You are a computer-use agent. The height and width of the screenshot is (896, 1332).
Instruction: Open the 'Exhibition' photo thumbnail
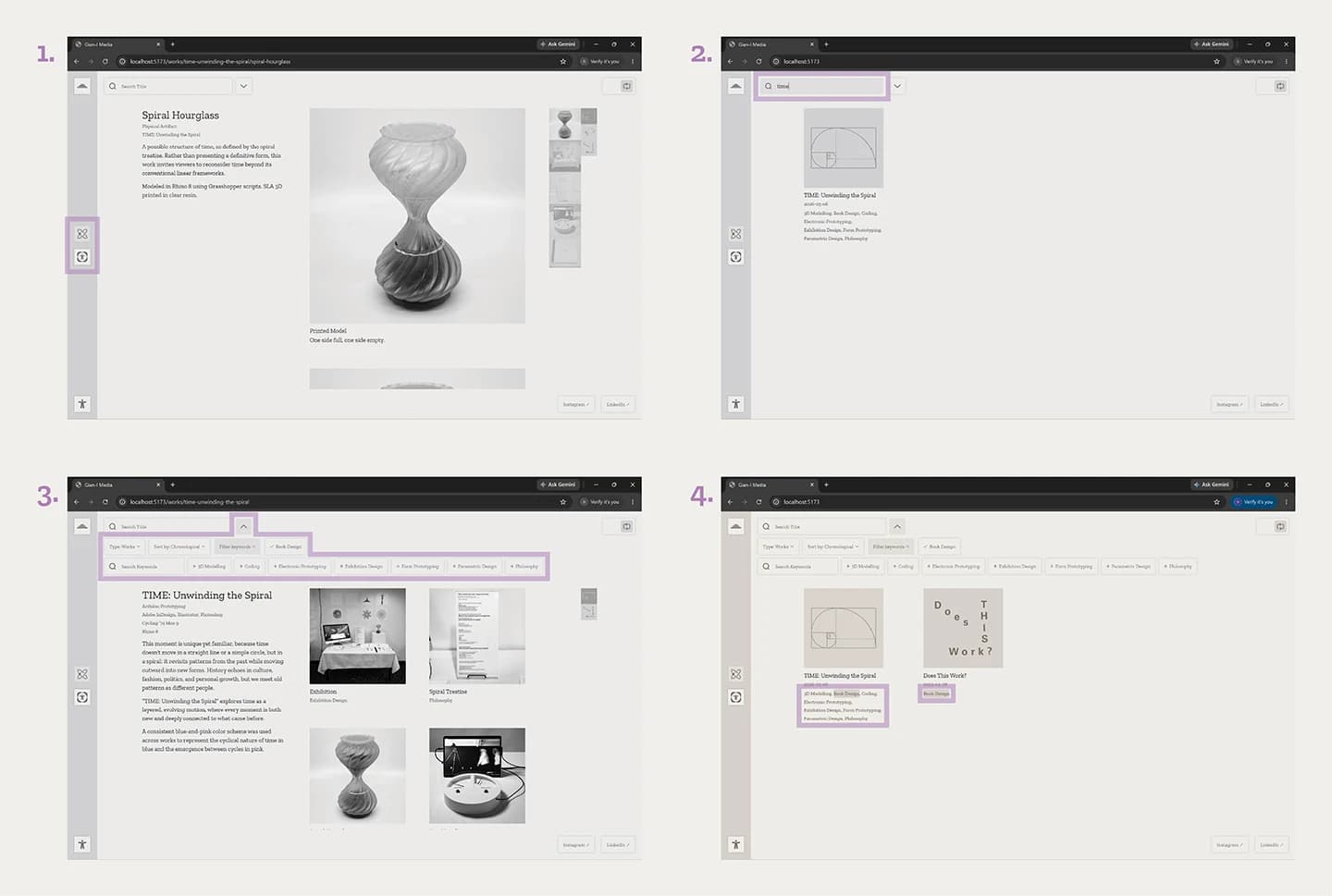[x=357, y=636]
